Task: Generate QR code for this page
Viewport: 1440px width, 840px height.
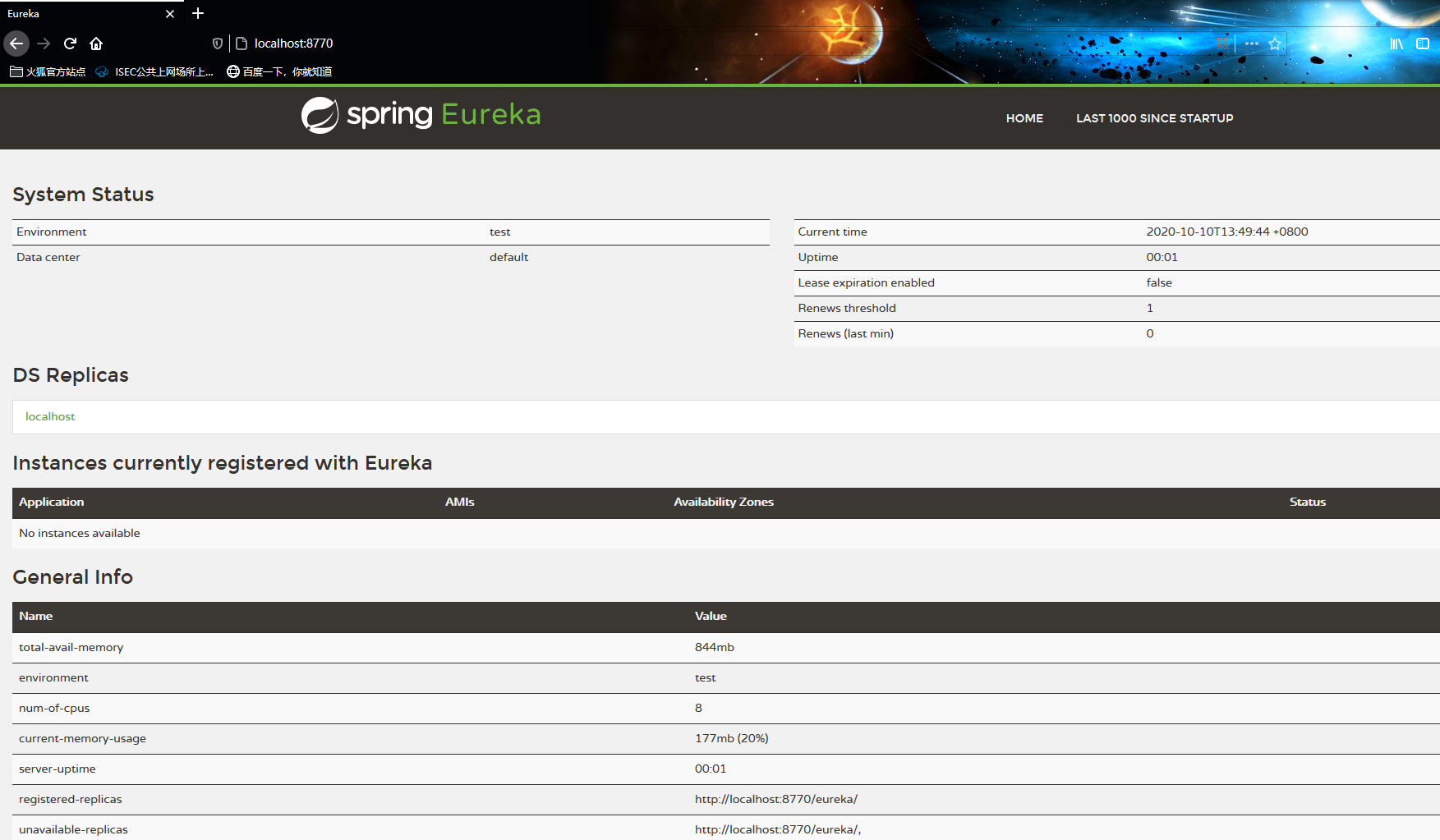Action: pyautogui.click(x=1222, y=44)
